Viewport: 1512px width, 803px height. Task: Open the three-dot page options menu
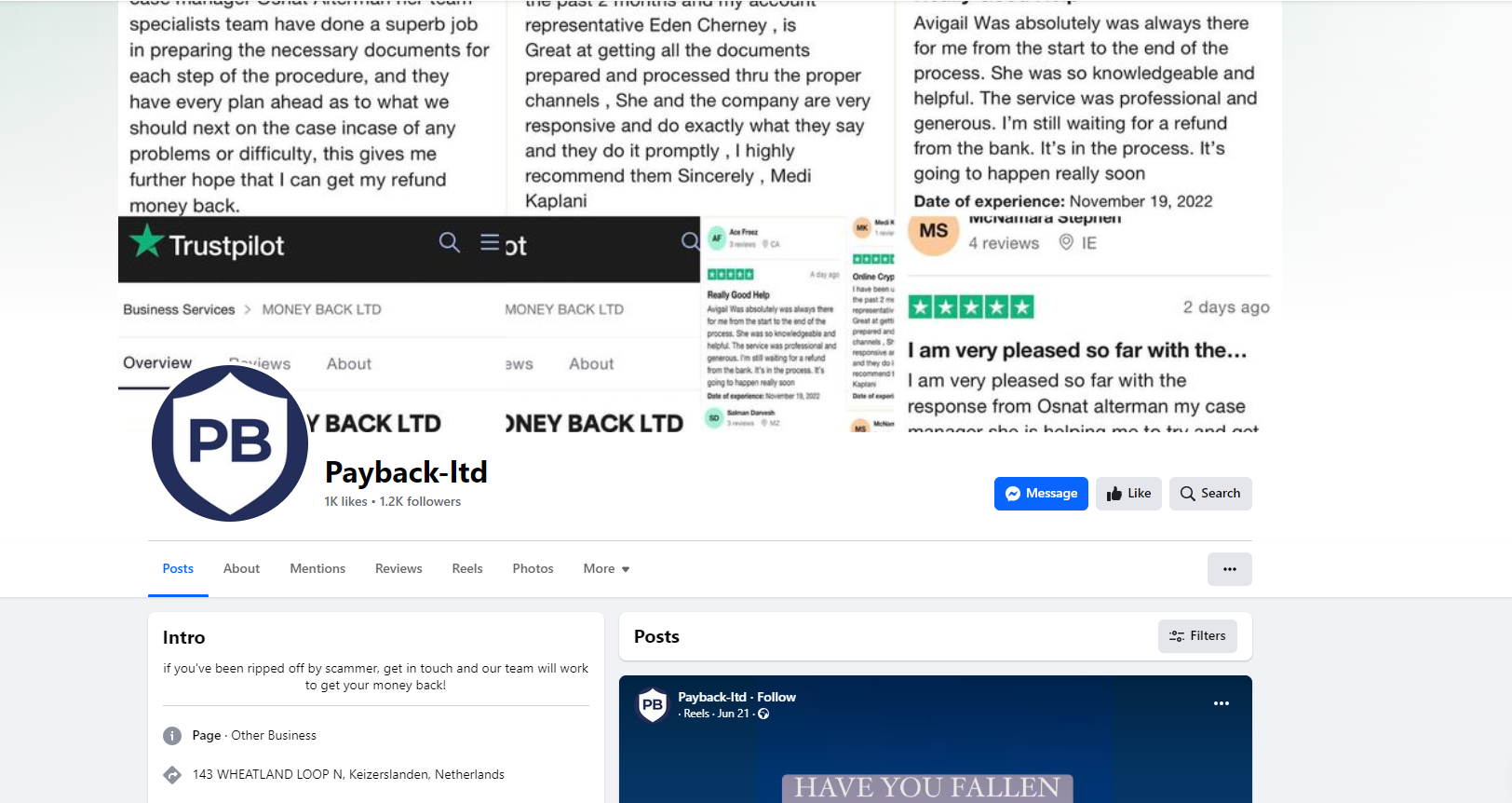click(1230, 569)
